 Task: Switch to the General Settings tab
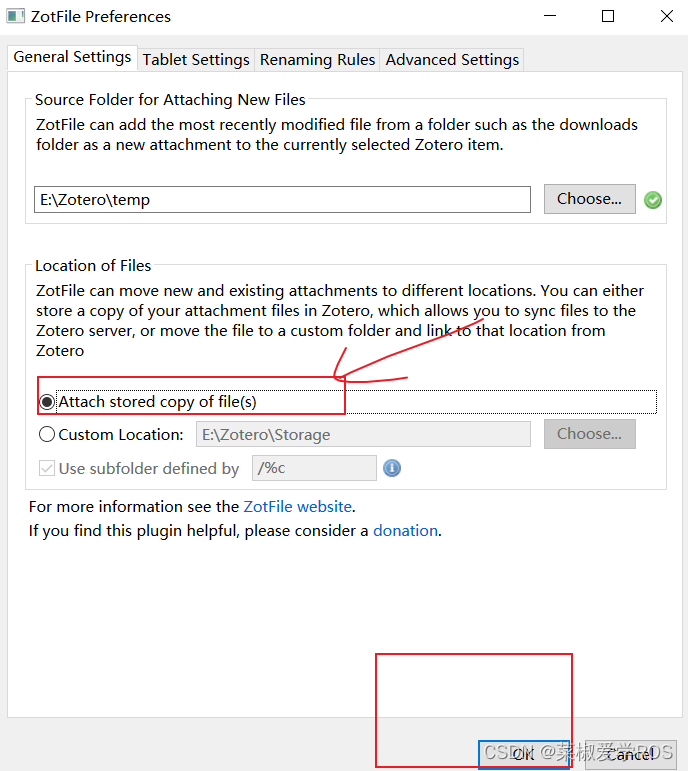pos(72,58)
